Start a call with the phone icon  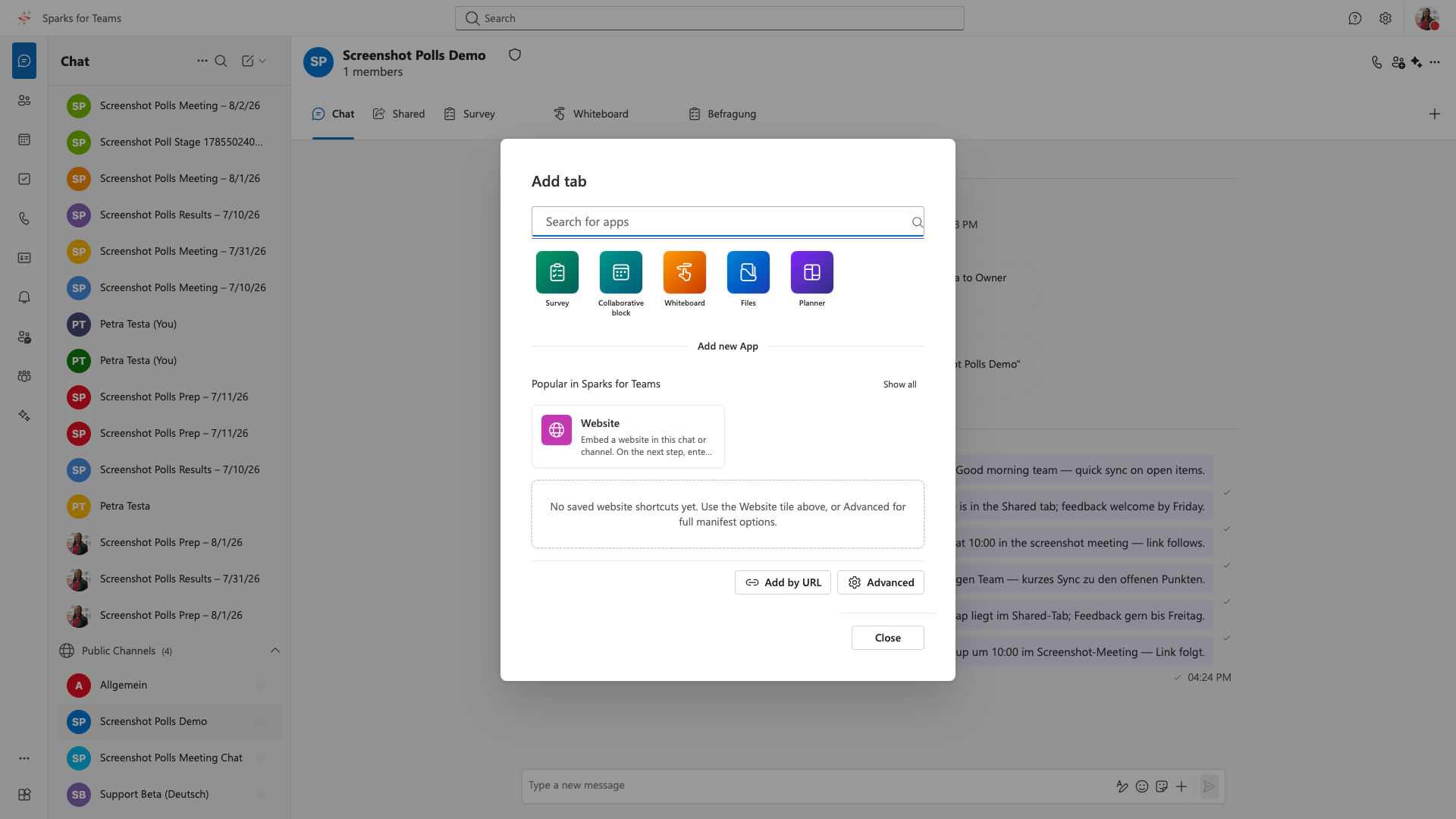click(x=1377, y=62)
